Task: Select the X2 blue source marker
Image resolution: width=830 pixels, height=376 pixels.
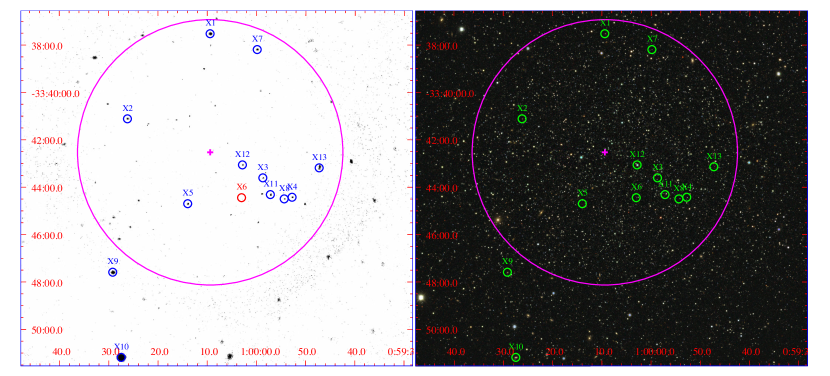Action: point(128,119)
